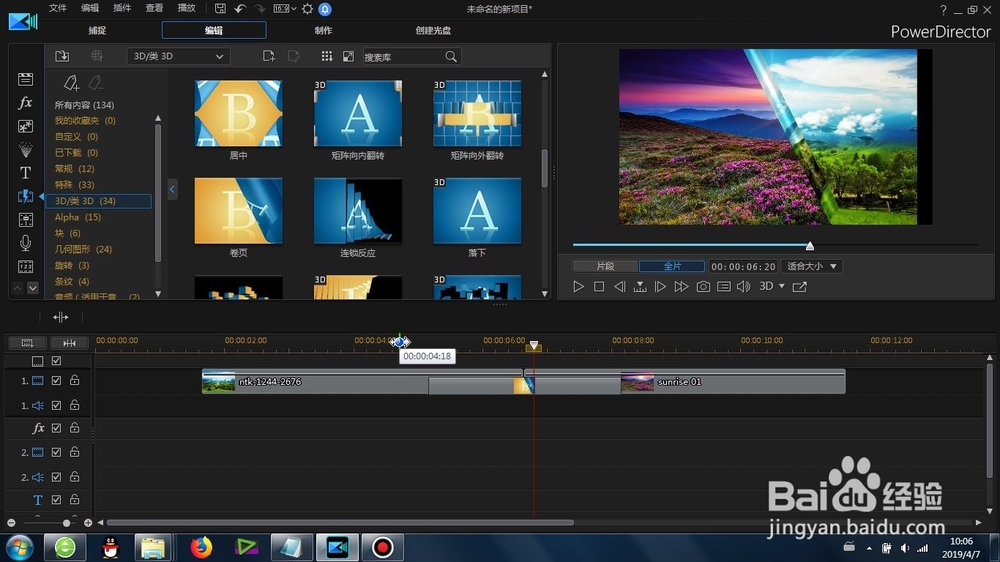Screen dimensions: 1000x562
Task: Open the 编辑 menu in menu bar
Action: pyautogui.click(x=90, y=8)
